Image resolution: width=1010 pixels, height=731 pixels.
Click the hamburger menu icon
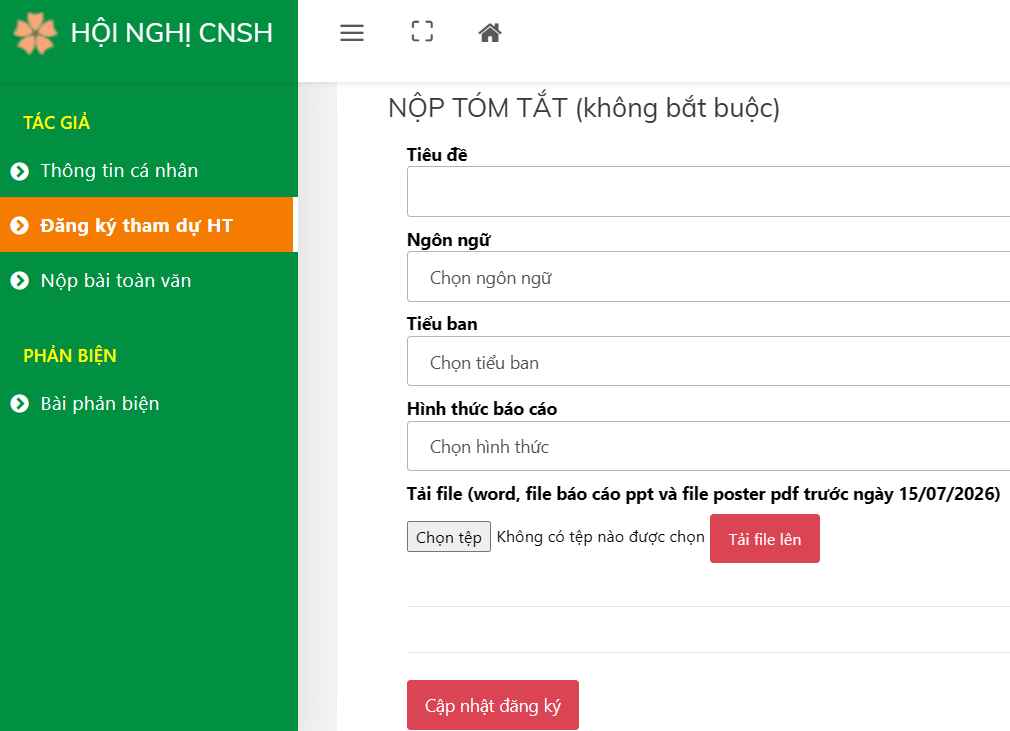352,33
